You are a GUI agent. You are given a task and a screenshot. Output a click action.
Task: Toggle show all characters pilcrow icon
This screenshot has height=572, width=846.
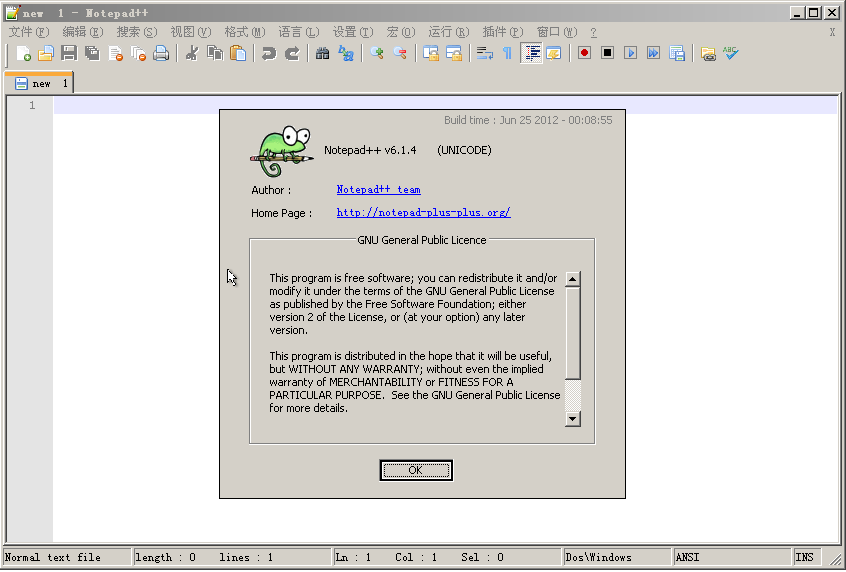click(x=507, y=53)
